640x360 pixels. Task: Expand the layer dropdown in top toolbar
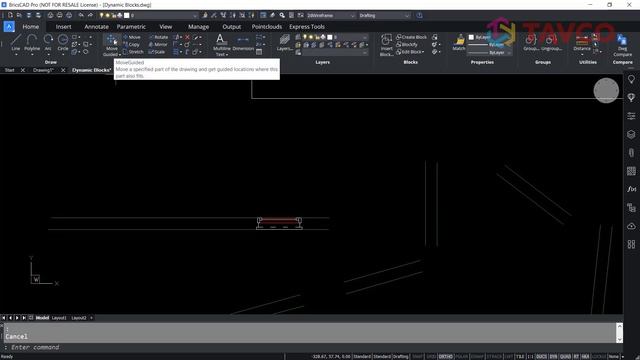tap(195, 16)
